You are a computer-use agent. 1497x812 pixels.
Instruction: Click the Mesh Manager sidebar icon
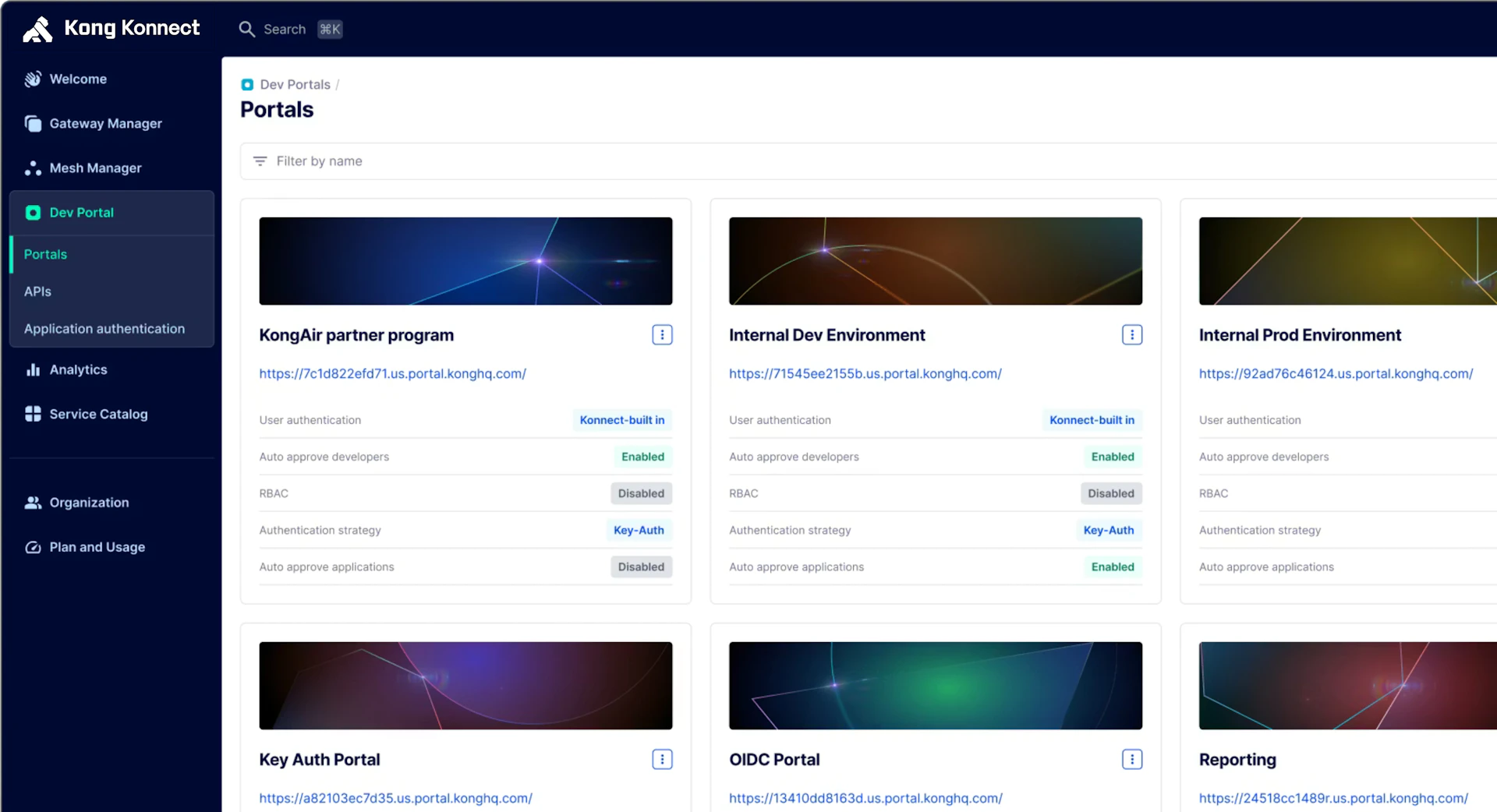pyautogui.click(x=33, y=168)
